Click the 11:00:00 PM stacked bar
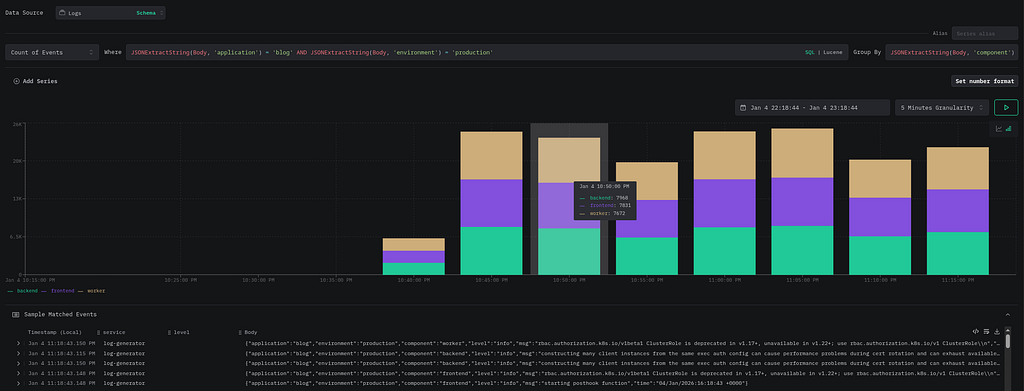This screenshot has width=1024, height=391. click(724, 202)
